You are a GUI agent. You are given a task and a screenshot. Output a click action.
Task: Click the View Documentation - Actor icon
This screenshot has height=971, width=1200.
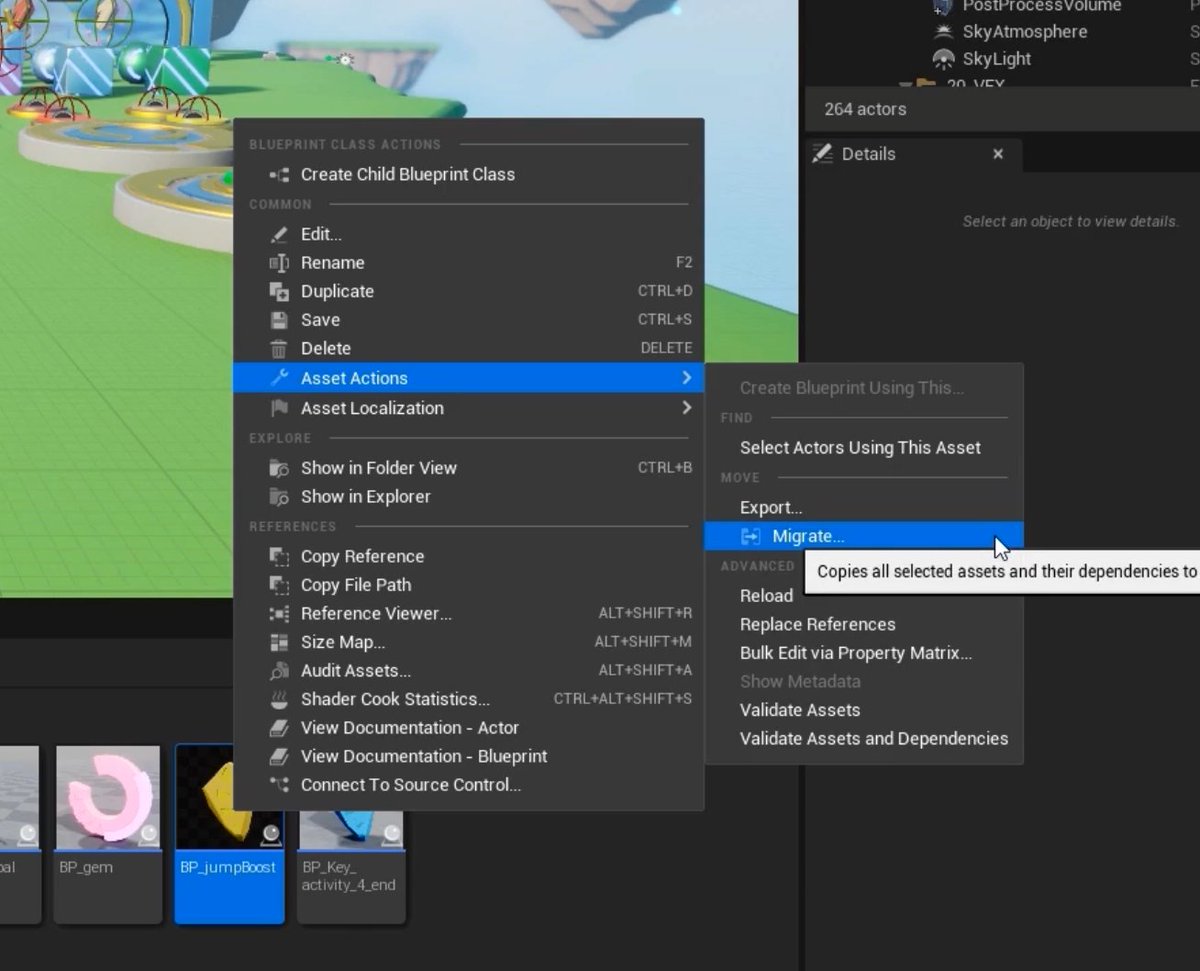(x=279, y=728)
